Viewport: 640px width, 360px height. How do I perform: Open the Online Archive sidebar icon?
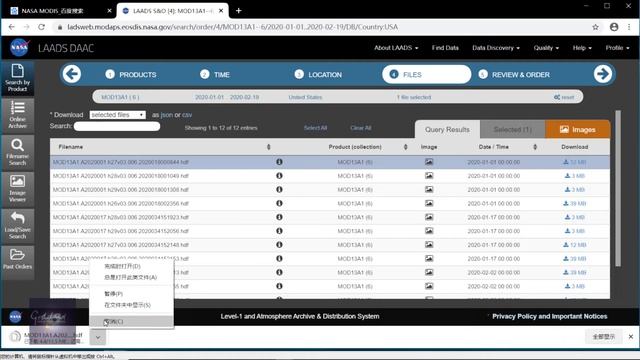[x=18, y=115]
